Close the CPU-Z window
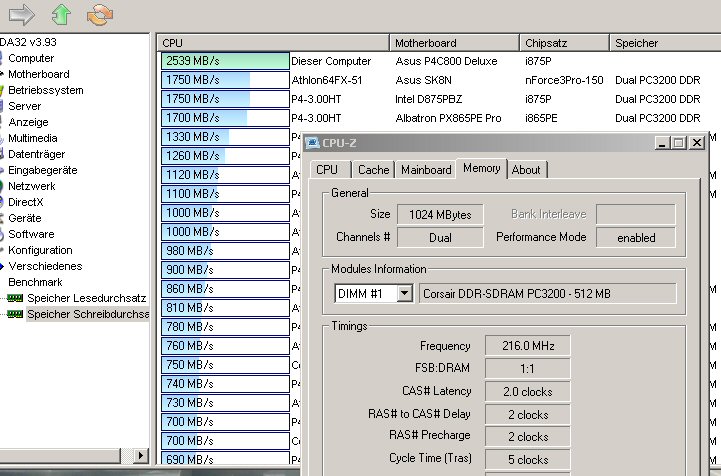 697,143
